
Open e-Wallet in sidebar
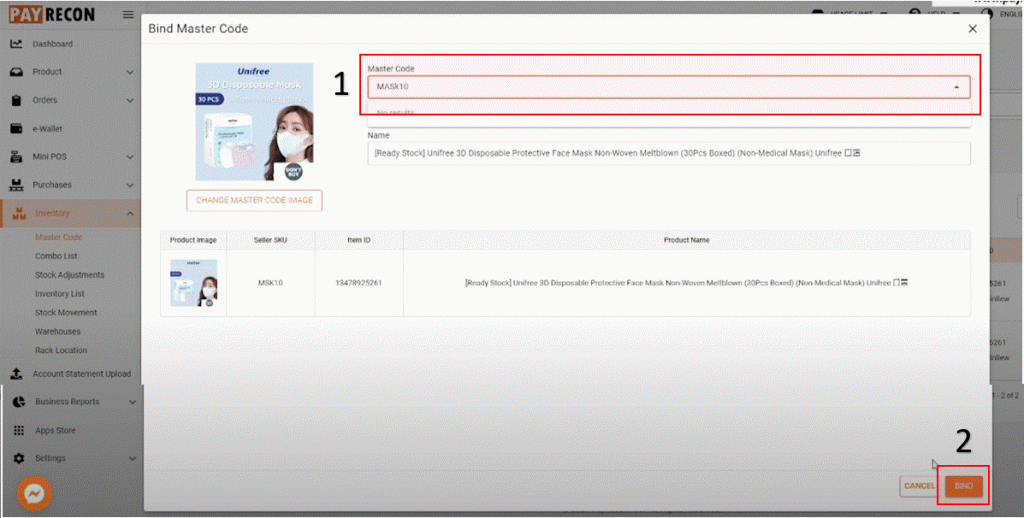tap(48, 129)
